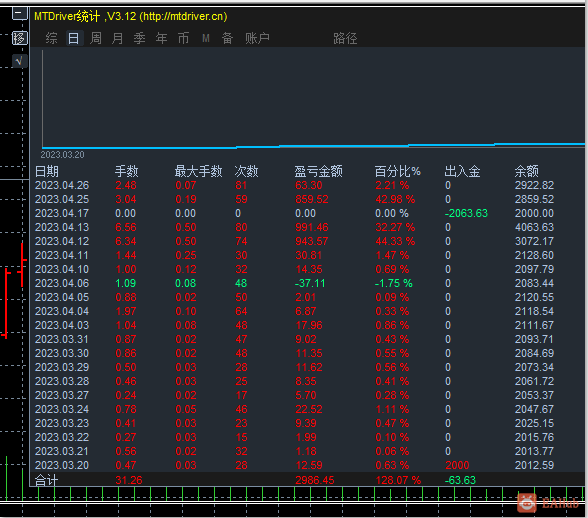The width and height of the screenshot is (588, 518).
Task: Click the EAHub watermark logo
Action: point(548,503)
